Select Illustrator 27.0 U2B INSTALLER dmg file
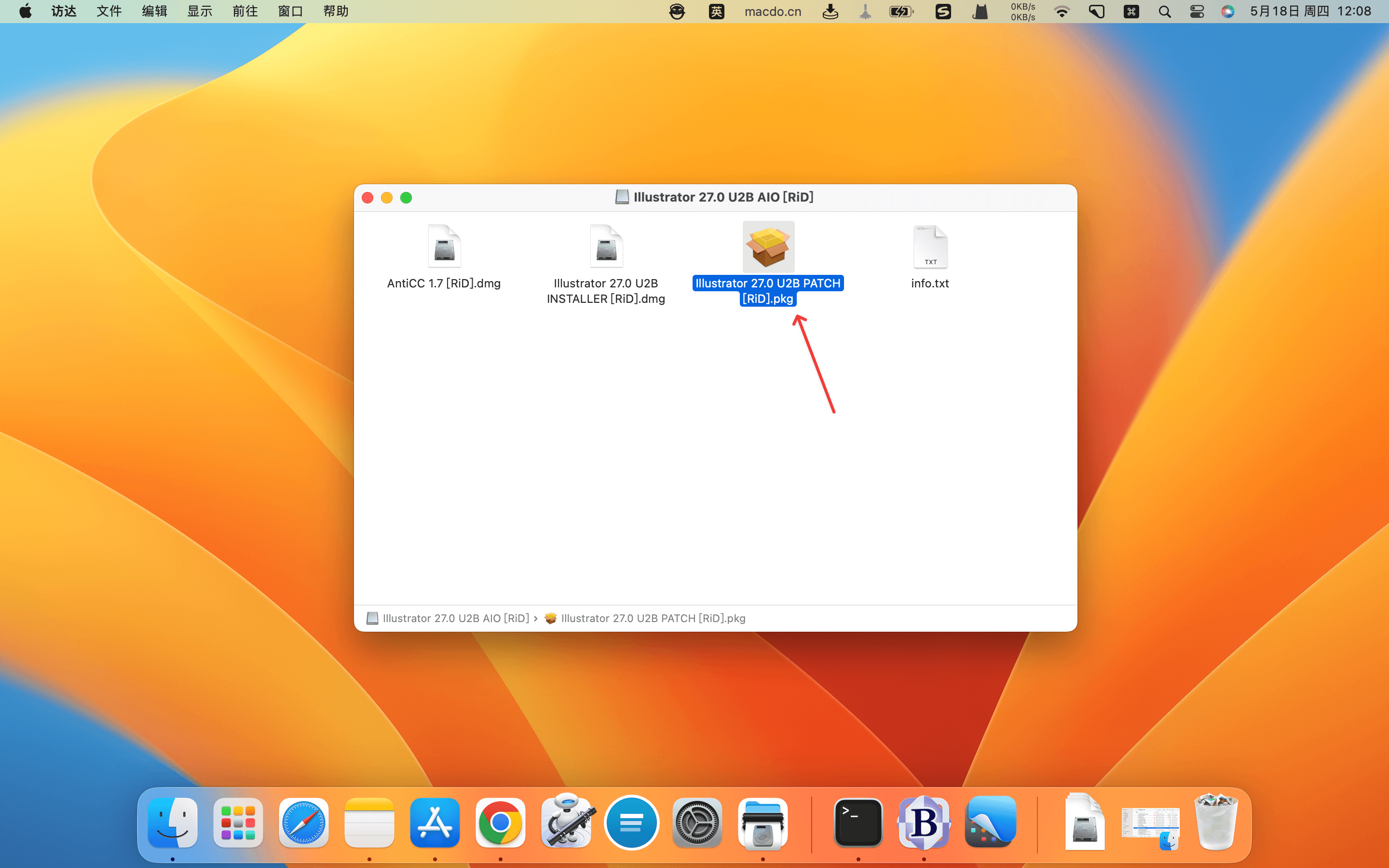1389x868 pixels. click(606, 247)
